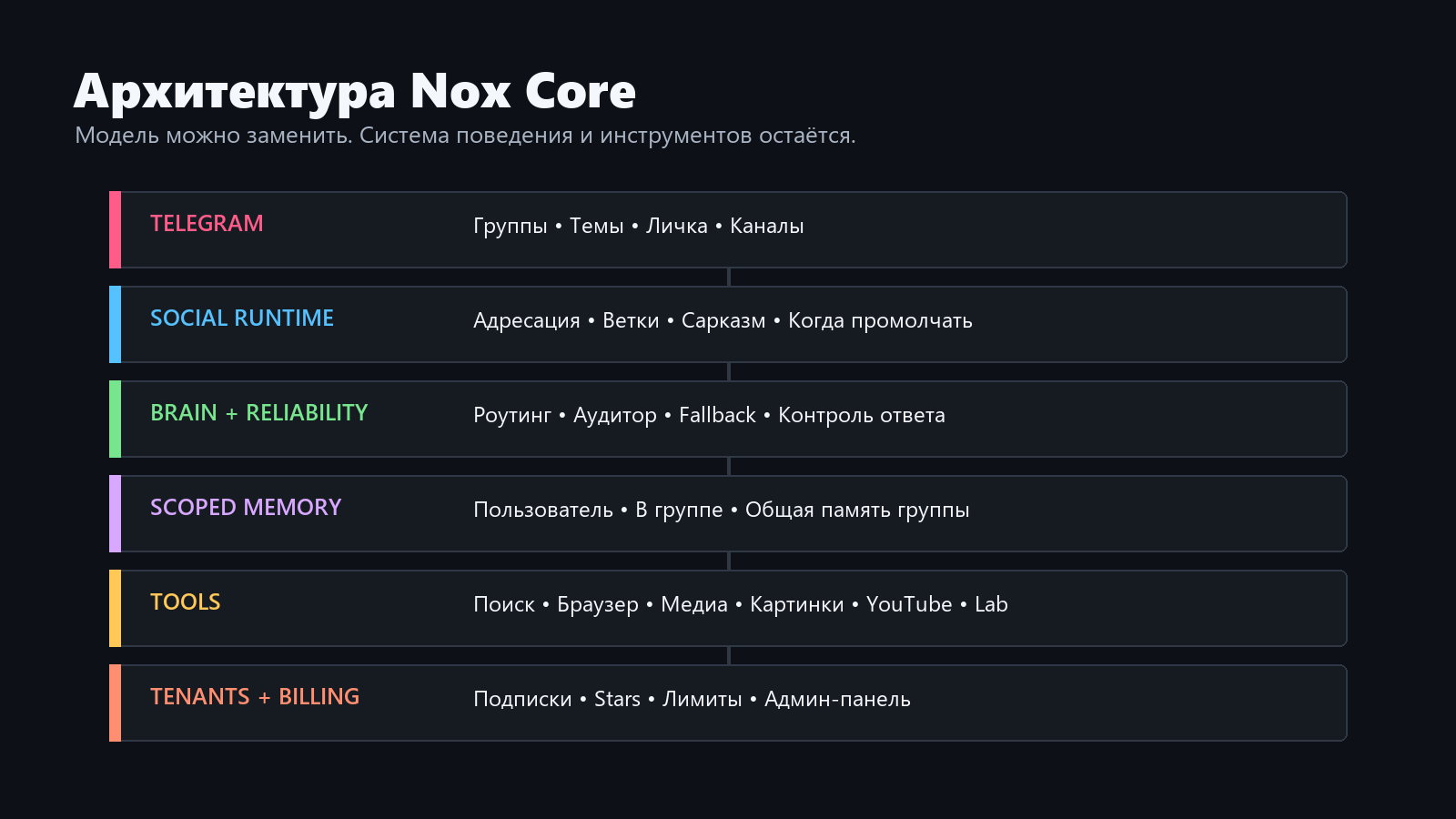Click "YouTube" in the Tools row

909,604
